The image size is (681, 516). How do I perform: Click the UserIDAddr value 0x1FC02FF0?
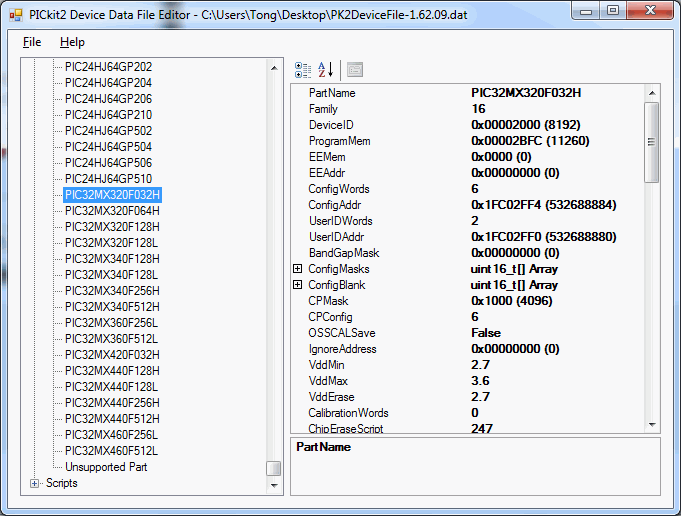click(x=544, y=237)
